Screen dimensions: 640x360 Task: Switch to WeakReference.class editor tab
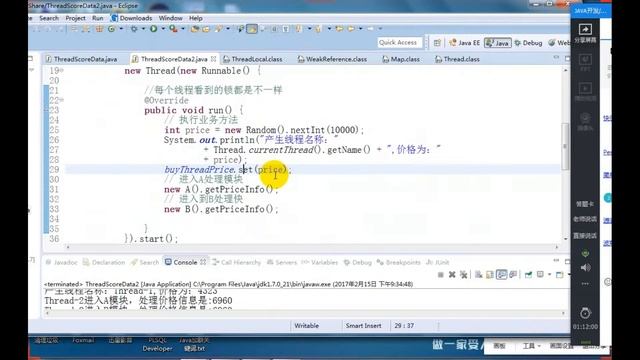[332, 59]
